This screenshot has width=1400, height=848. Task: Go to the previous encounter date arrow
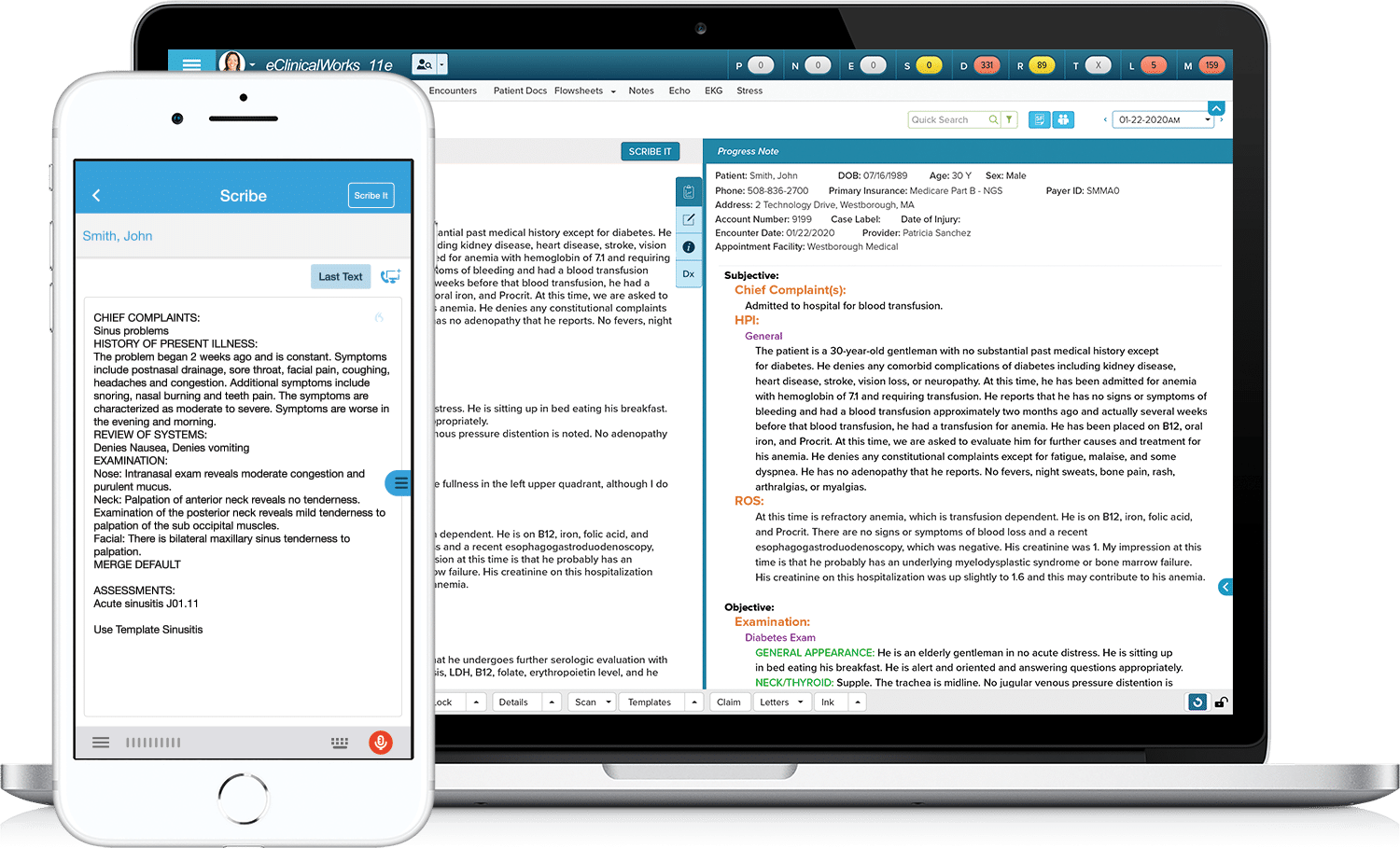click(1105, 119)
